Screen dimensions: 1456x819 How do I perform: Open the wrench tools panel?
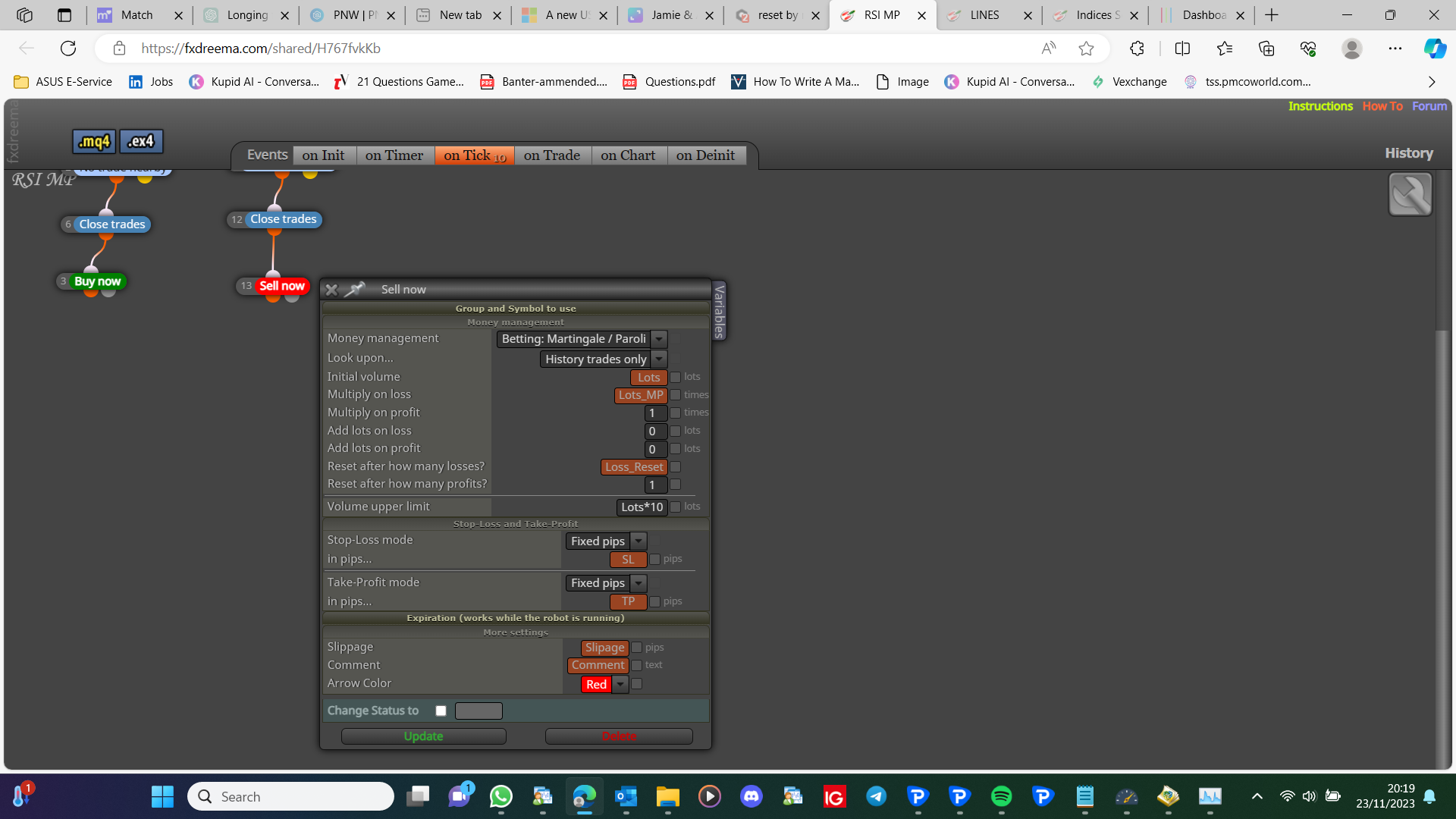coord(1410,194)
